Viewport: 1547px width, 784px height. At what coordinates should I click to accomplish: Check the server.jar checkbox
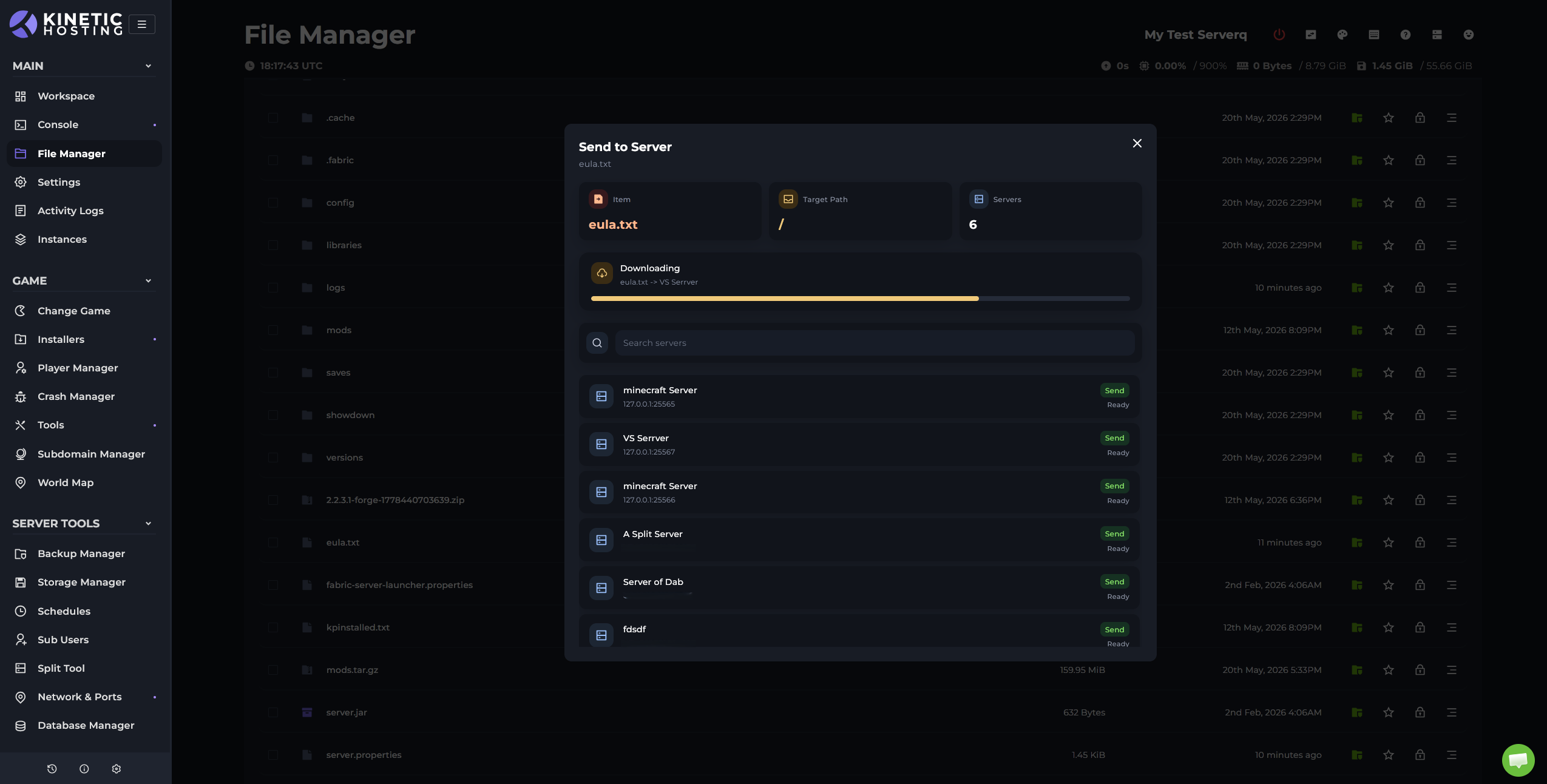273,712
